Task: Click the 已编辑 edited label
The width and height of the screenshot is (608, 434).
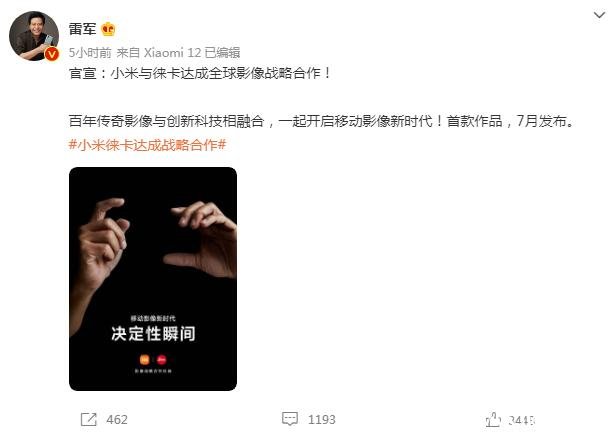Action: pyautogui.click(x=223, y=52)
